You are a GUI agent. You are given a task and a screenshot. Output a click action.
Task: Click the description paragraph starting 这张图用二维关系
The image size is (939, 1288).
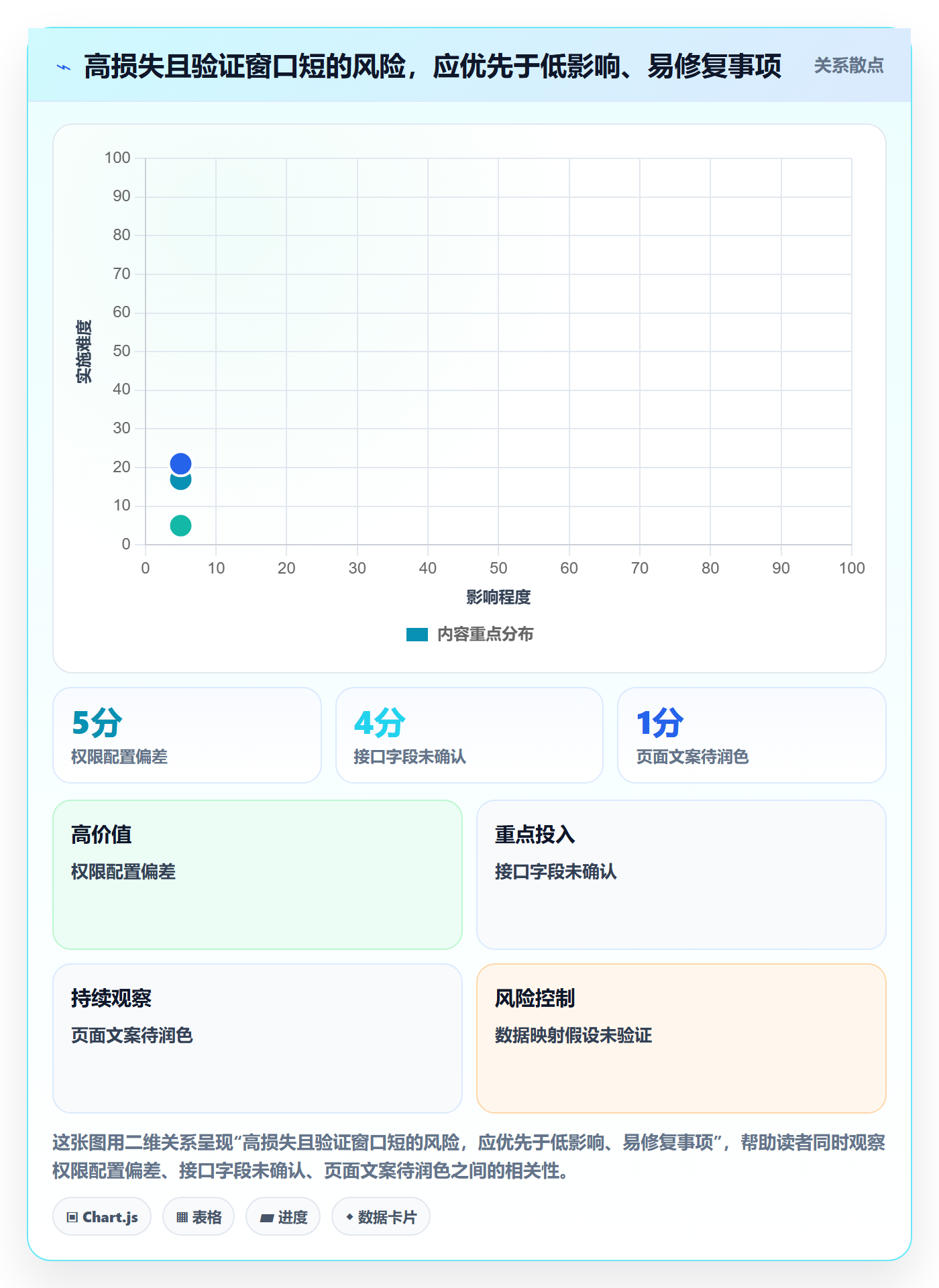click(x=469, y=1157)
